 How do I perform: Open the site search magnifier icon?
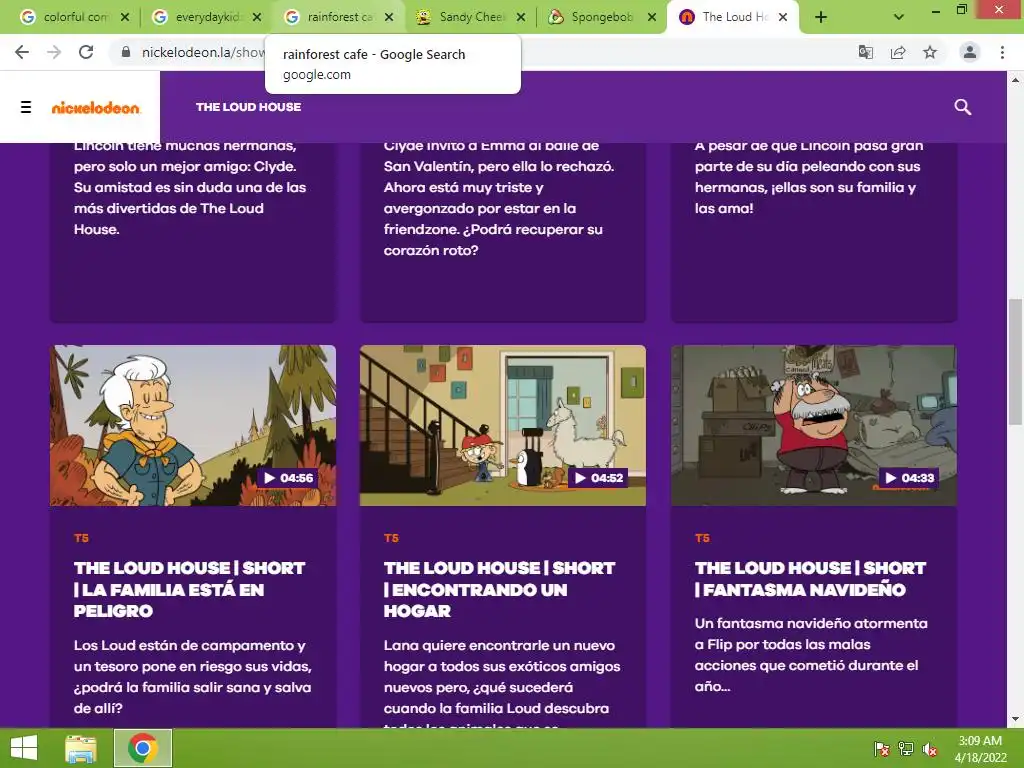(x=962, y=106)
